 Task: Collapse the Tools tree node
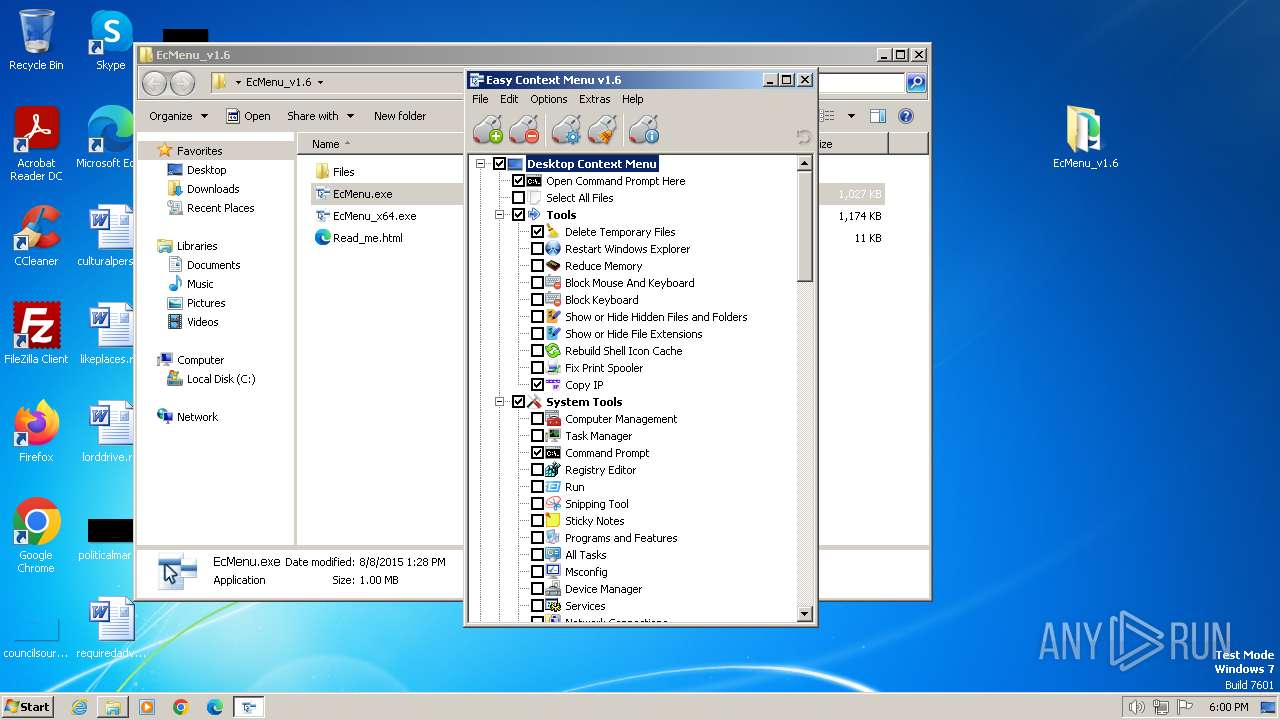(x=499, y=215)
